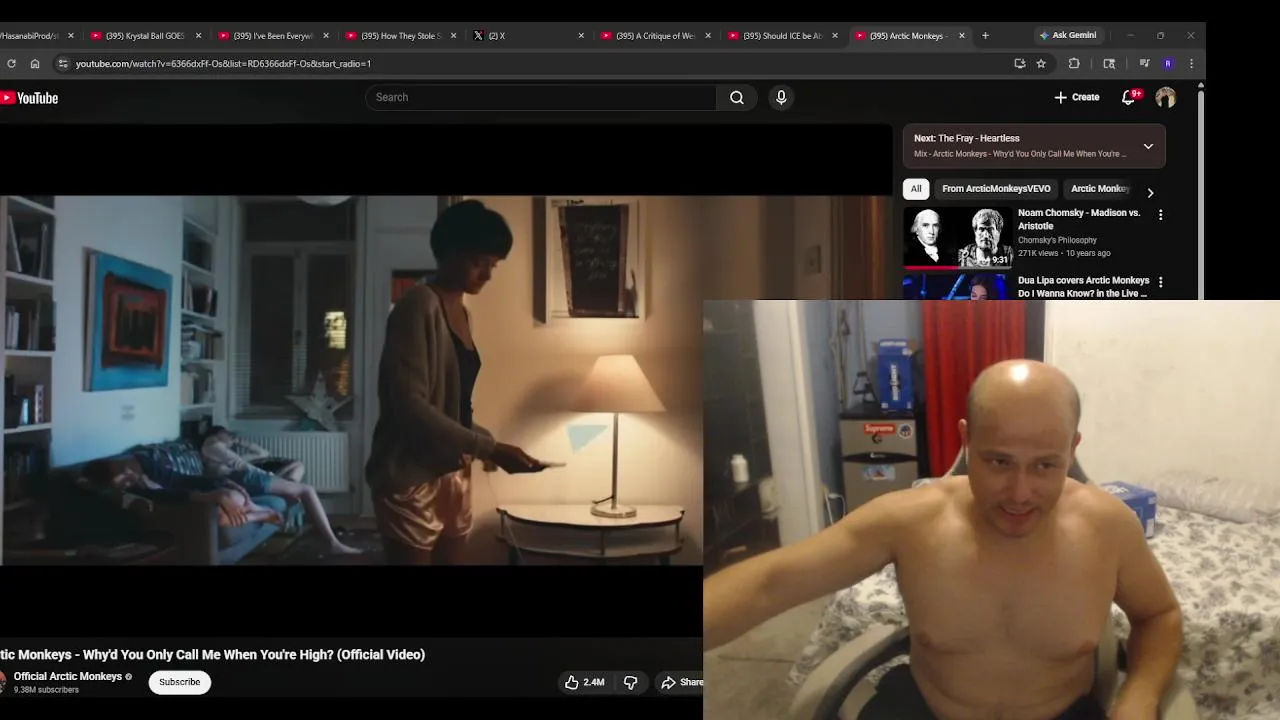
Task: Click the media control icon in the toolbar
Action: pyautogui.click(x=1144, y=63)
